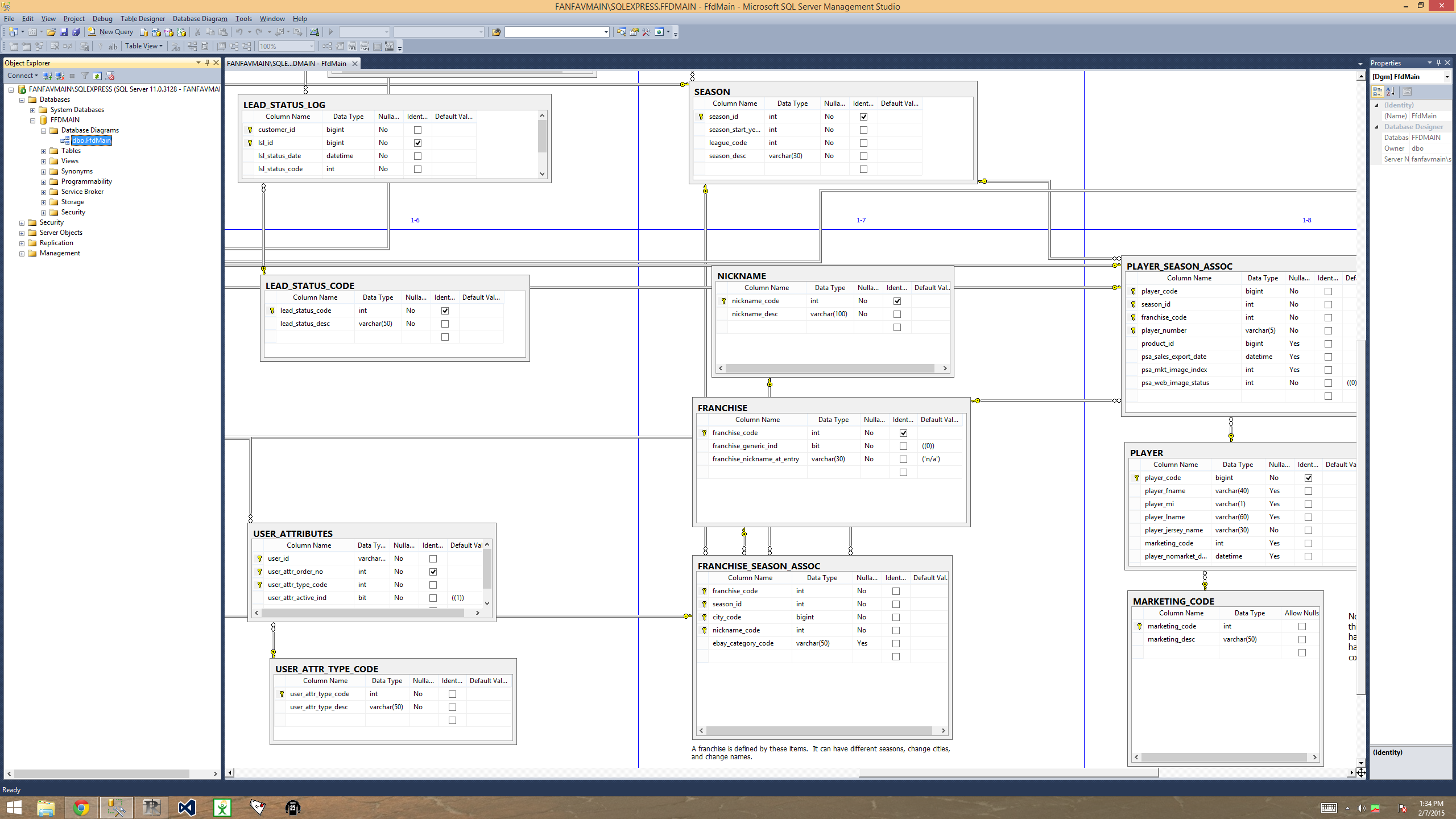Click the diagram horizontal scrollbar thumb
The width and height of the screenshot is (1456, 819).
(x=1008, y=772)
